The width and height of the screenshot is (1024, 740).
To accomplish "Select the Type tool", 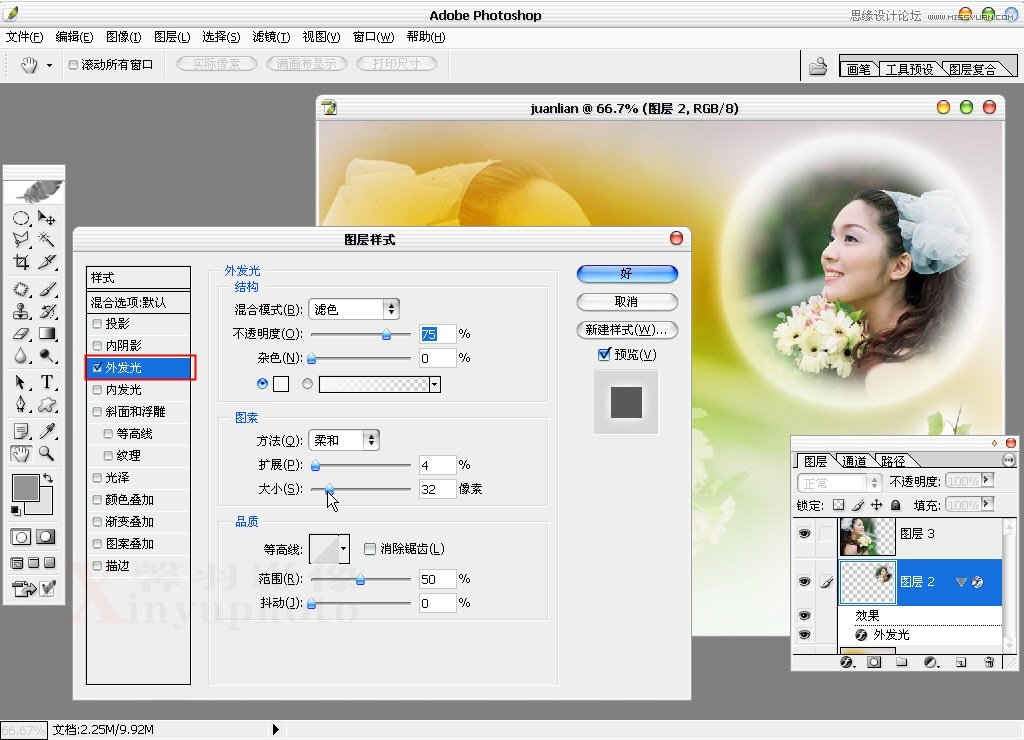I will click(46, 382).
